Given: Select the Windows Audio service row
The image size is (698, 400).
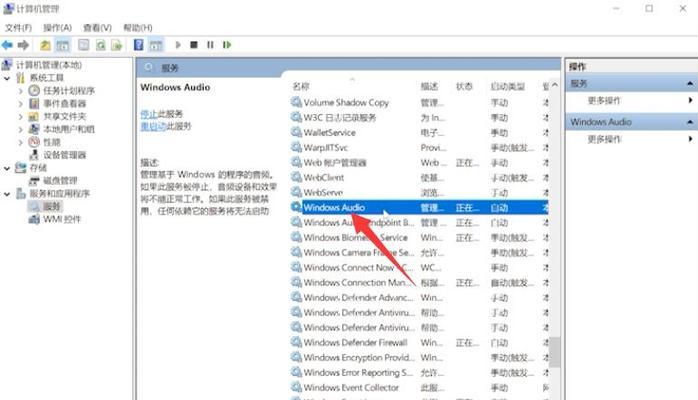Looking at the screenshot, I should tap(419, 207).
